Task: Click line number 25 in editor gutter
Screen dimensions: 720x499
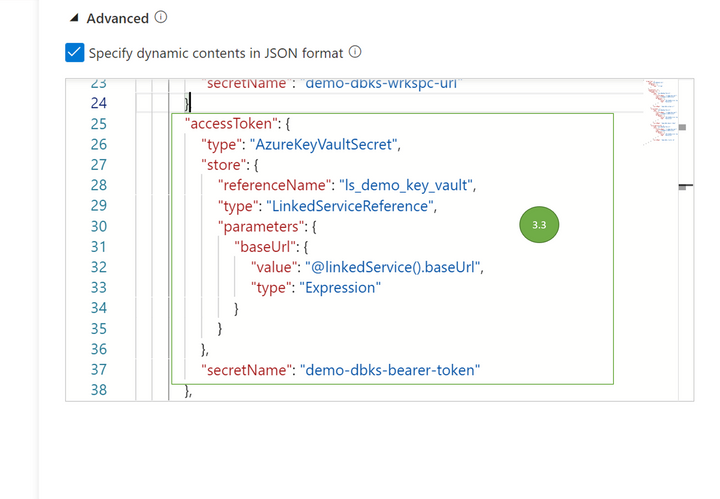Action: pyautogui.click(x=99, y=124)
